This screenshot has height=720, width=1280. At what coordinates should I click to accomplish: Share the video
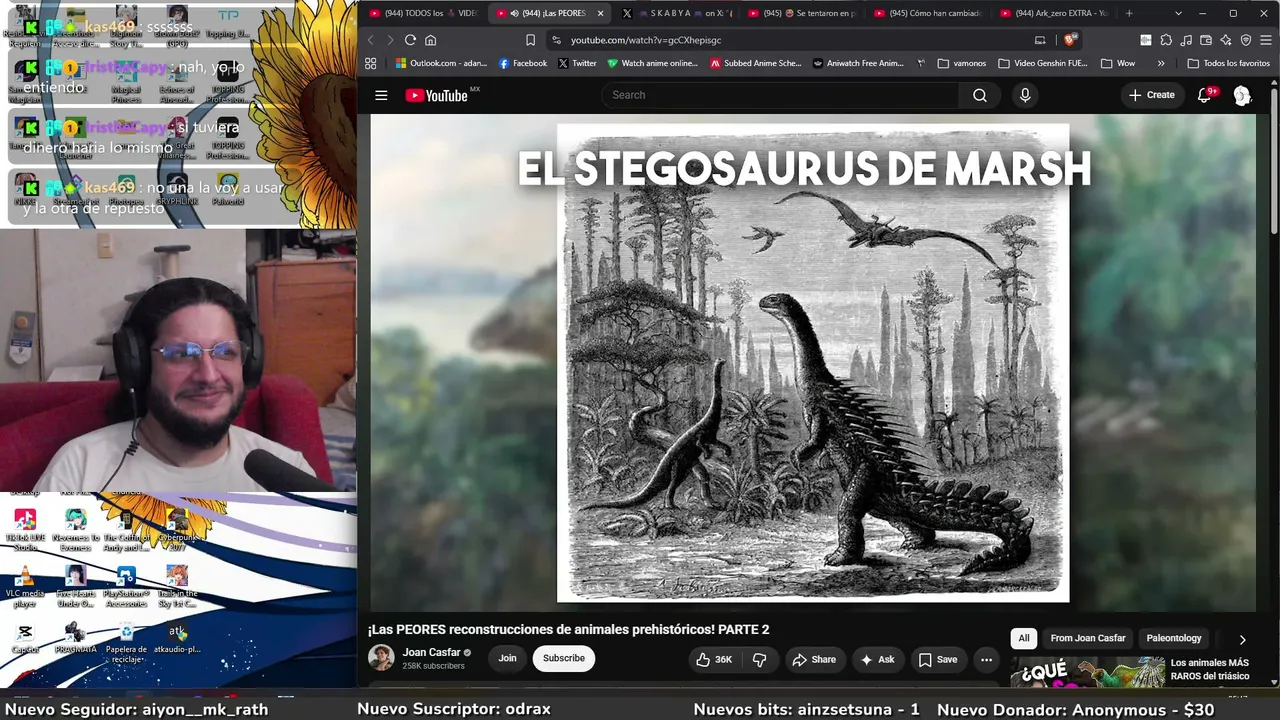coord(814,659)
